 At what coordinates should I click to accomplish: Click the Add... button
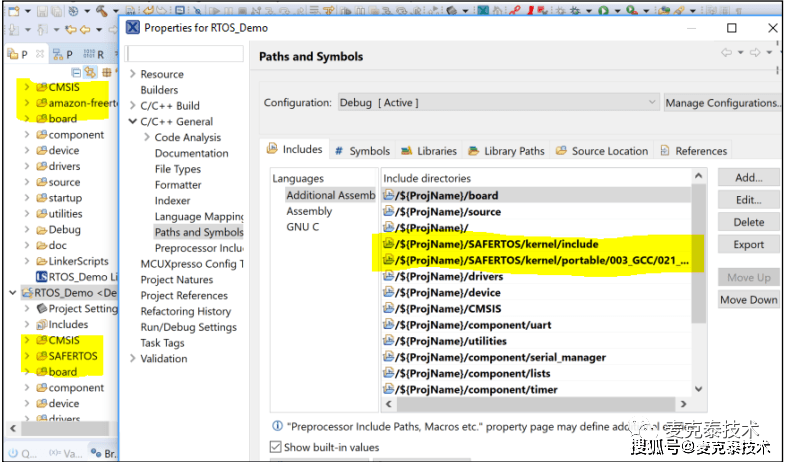(748, 177)
